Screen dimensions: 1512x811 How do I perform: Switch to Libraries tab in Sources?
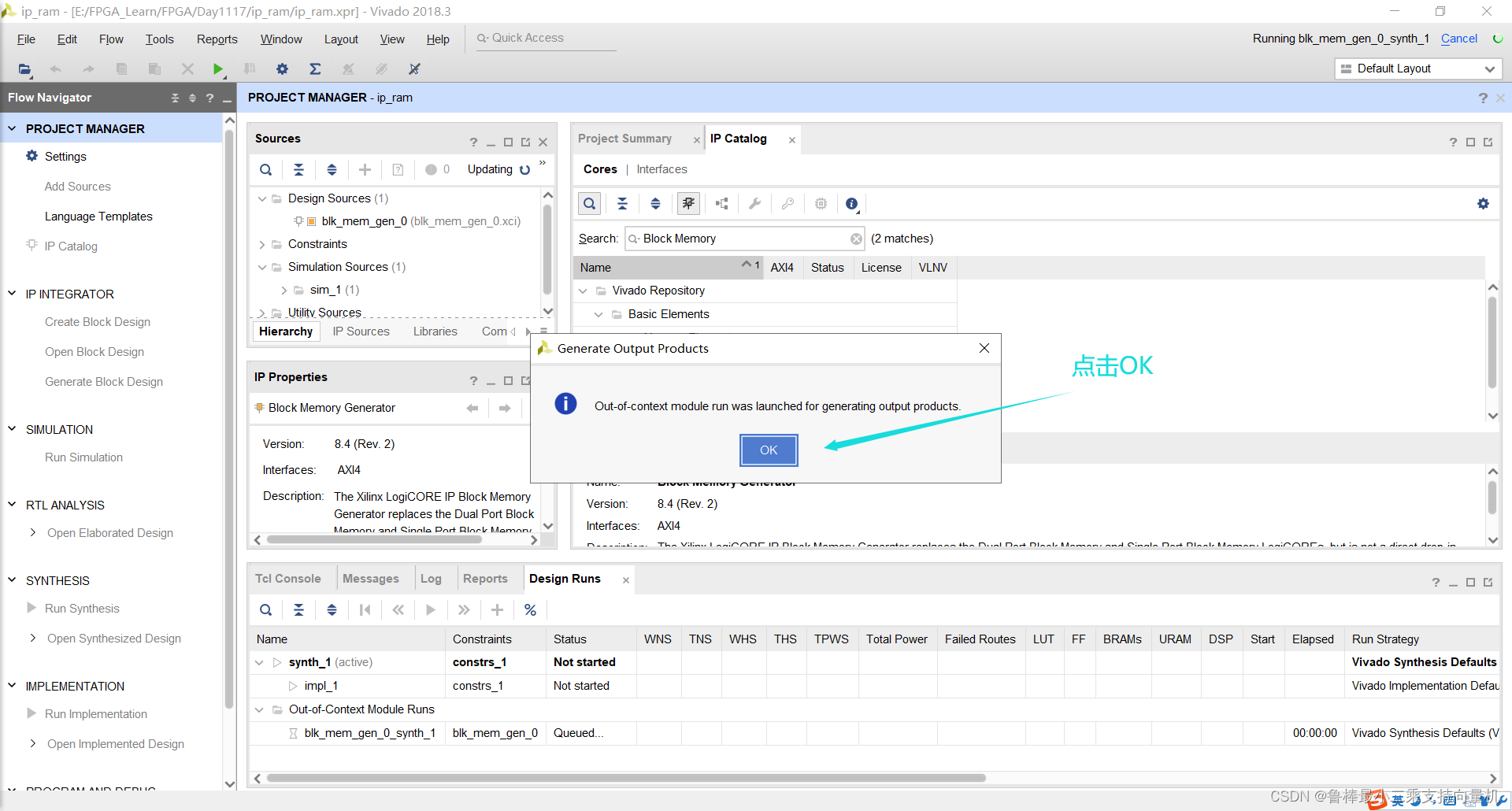coord(435,331)
